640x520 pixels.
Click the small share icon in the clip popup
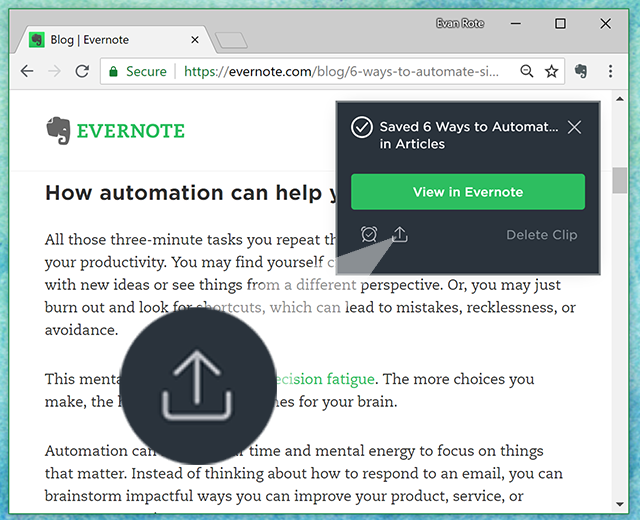pyautogui.click(x=400, y=235)
